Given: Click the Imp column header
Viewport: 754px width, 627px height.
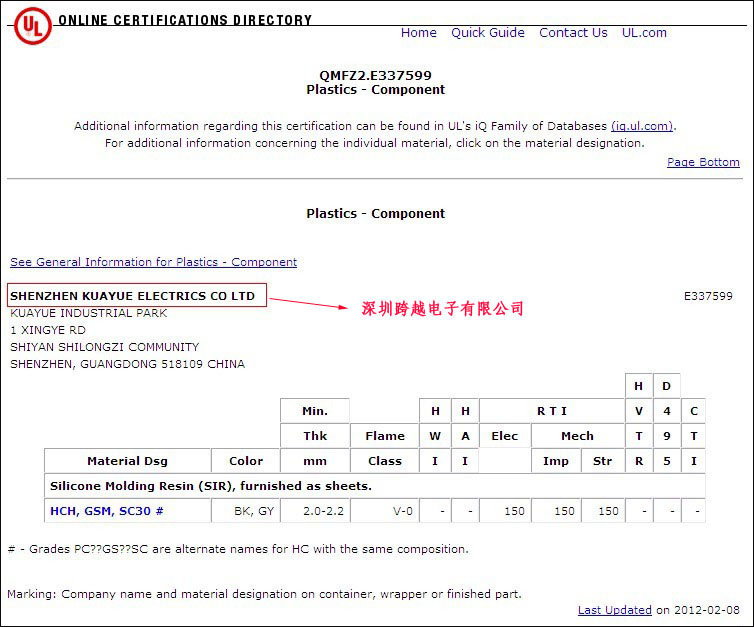Looking at the screenshot, I should click(556, 461).
